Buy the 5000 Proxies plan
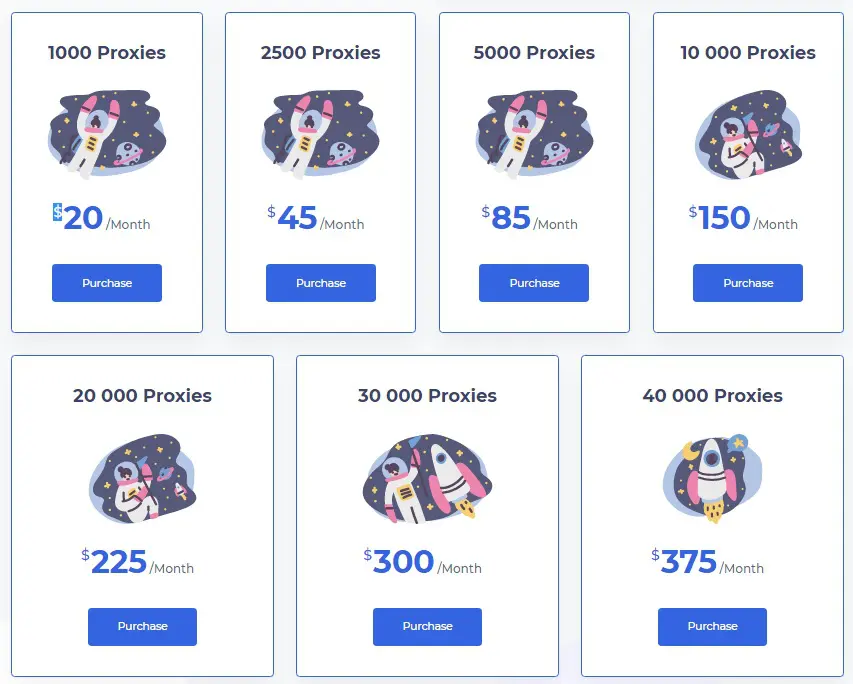Image resolution: width=853 pixels, height=684 pixels. 534,283
